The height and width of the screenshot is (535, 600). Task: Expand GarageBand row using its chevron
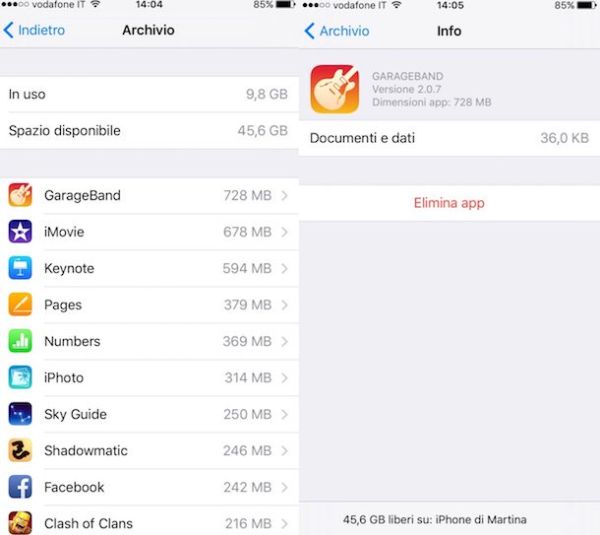(284, 196)
